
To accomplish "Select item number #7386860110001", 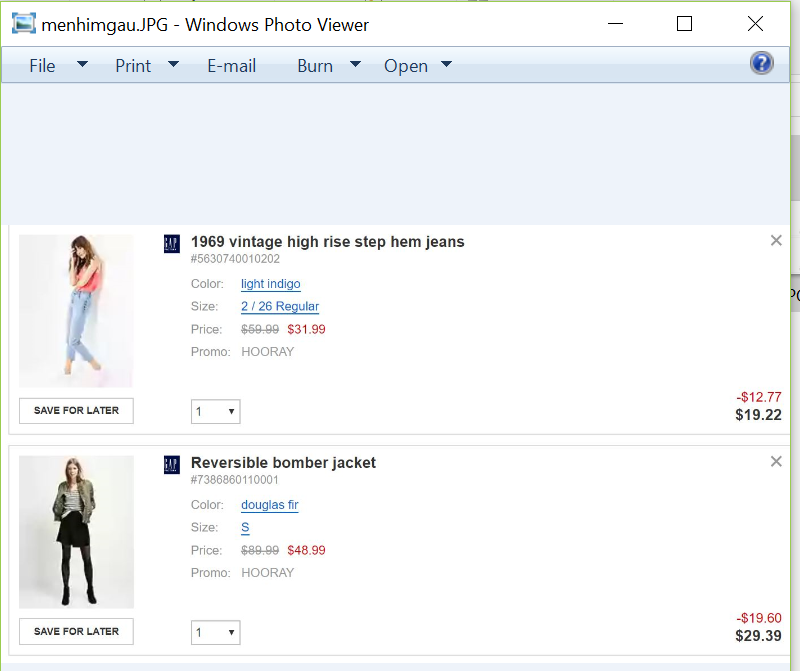I will coord(235,480).
